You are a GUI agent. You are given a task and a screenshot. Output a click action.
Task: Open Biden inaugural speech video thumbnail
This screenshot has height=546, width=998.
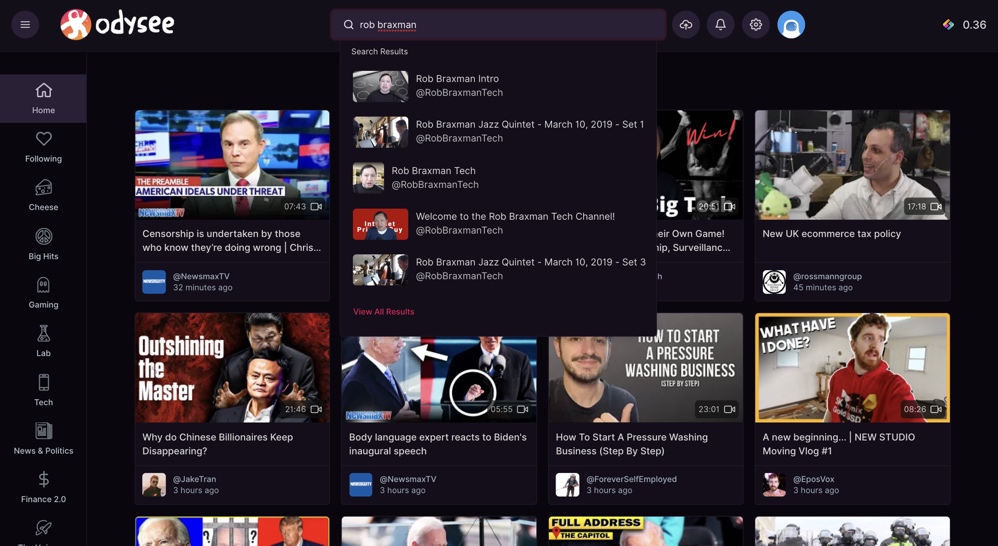click(x=439, y=379)
